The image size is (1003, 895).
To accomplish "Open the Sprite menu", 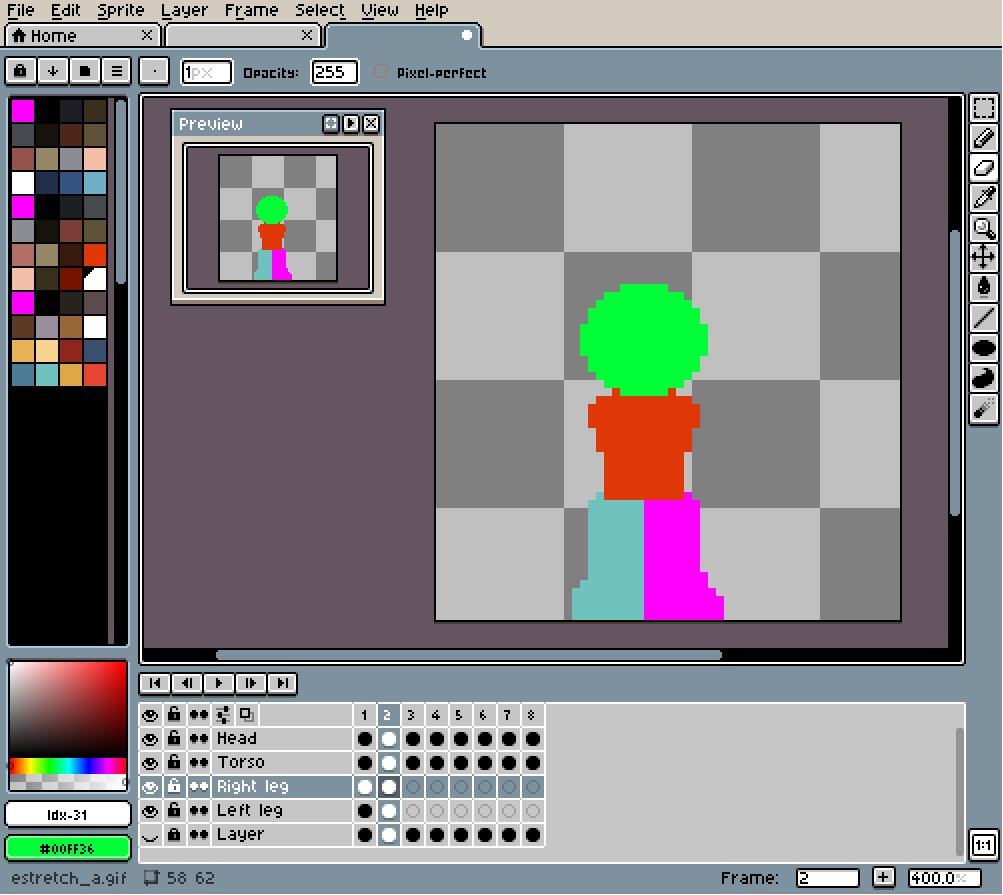I will click(120, 10).
